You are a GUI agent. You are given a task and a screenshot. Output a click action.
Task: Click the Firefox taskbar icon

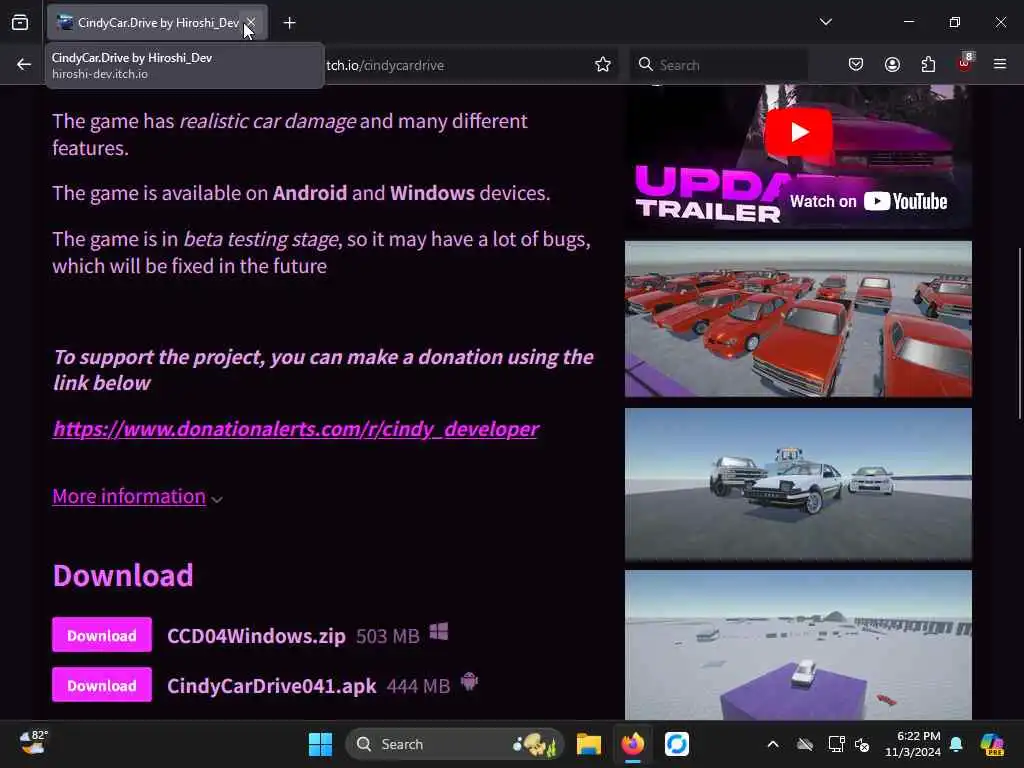(x=632, y=744)
